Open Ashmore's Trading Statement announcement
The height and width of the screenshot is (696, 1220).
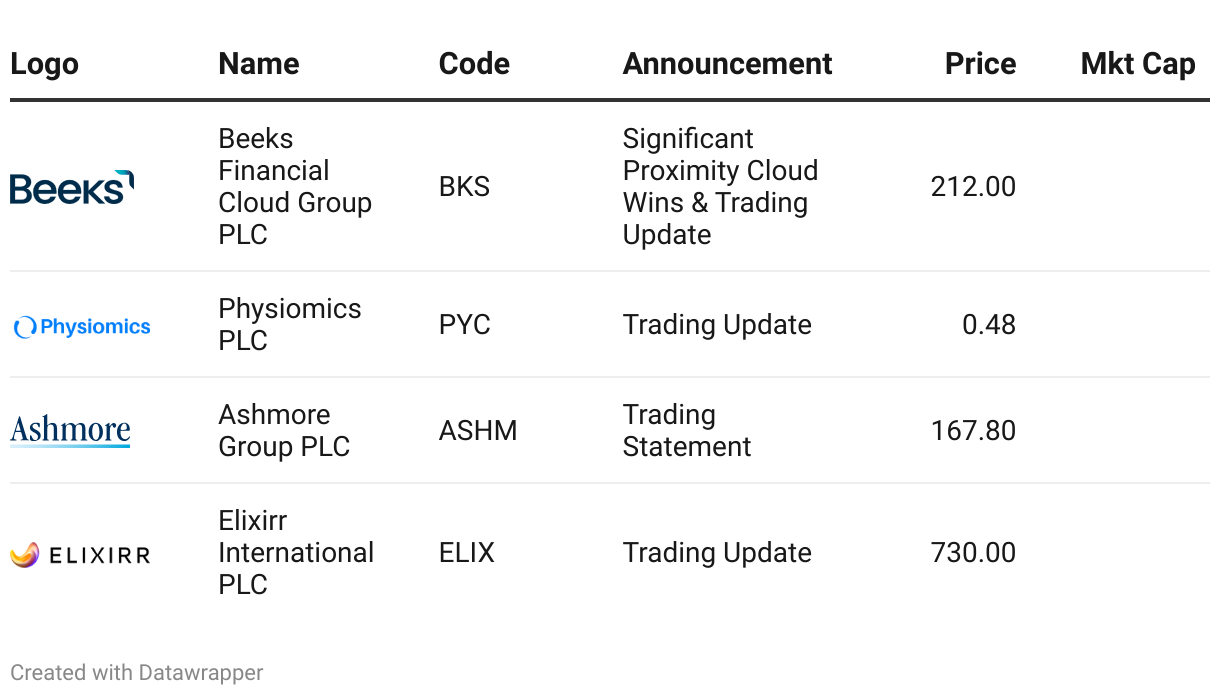point(686,431)
